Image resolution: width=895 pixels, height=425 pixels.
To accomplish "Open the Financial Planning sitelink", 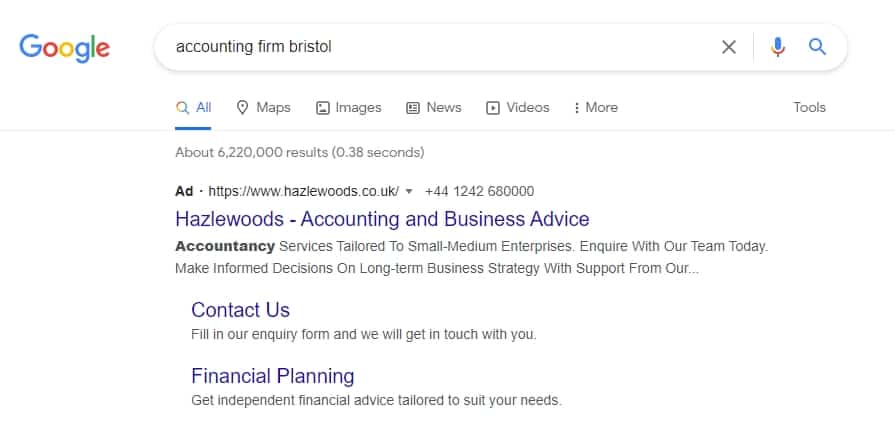I will 272,377.
